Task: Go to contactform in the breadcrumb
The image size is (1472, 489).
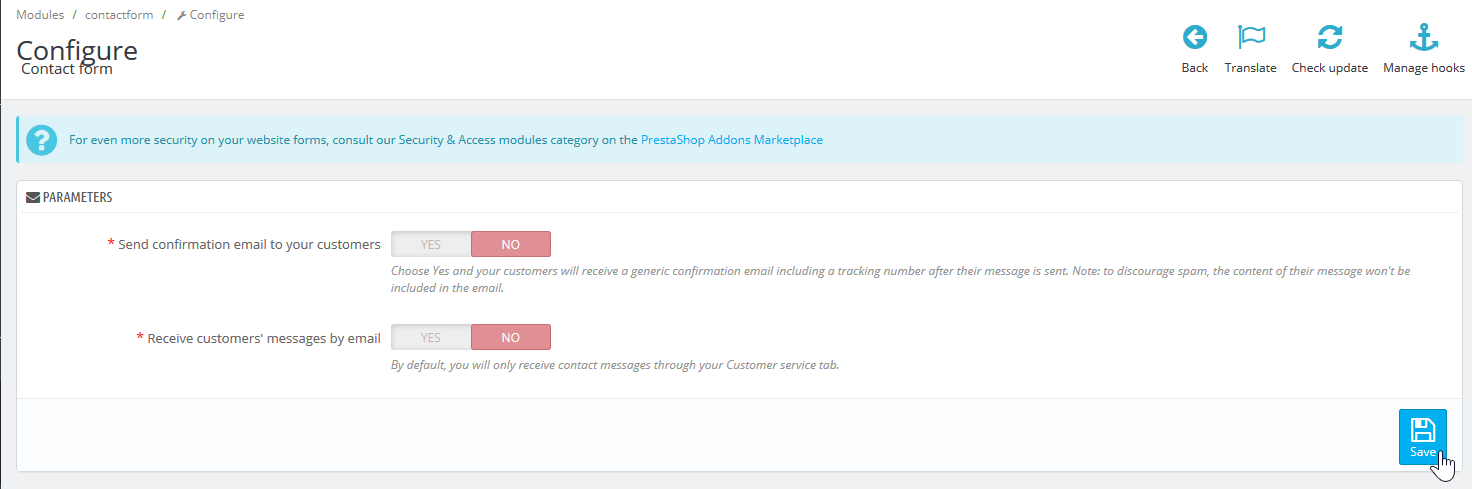Action: [119, 15]
